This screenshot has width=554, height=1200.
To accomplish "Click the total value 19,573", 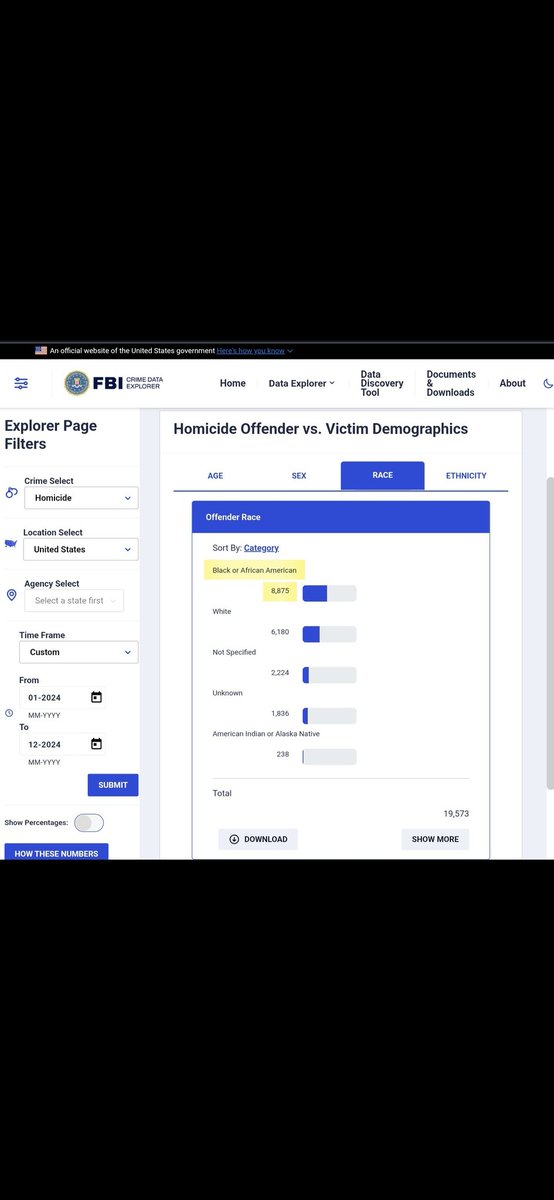I will point(456,814).
